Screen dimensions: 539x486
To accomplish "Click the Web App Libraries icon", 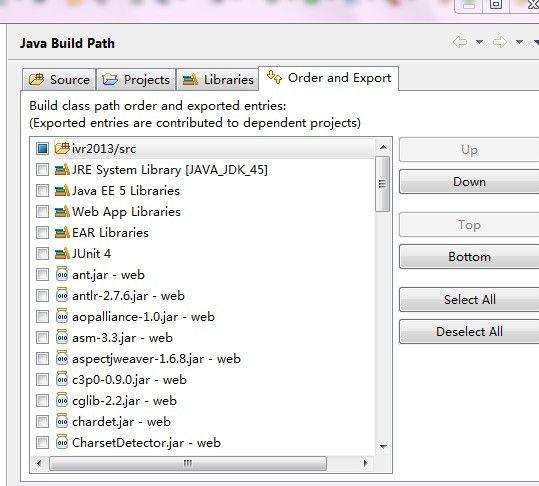I will click(62, 212).
